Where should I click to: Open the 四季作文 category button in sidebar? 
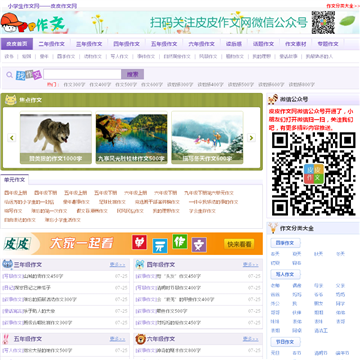coord(285,243)
